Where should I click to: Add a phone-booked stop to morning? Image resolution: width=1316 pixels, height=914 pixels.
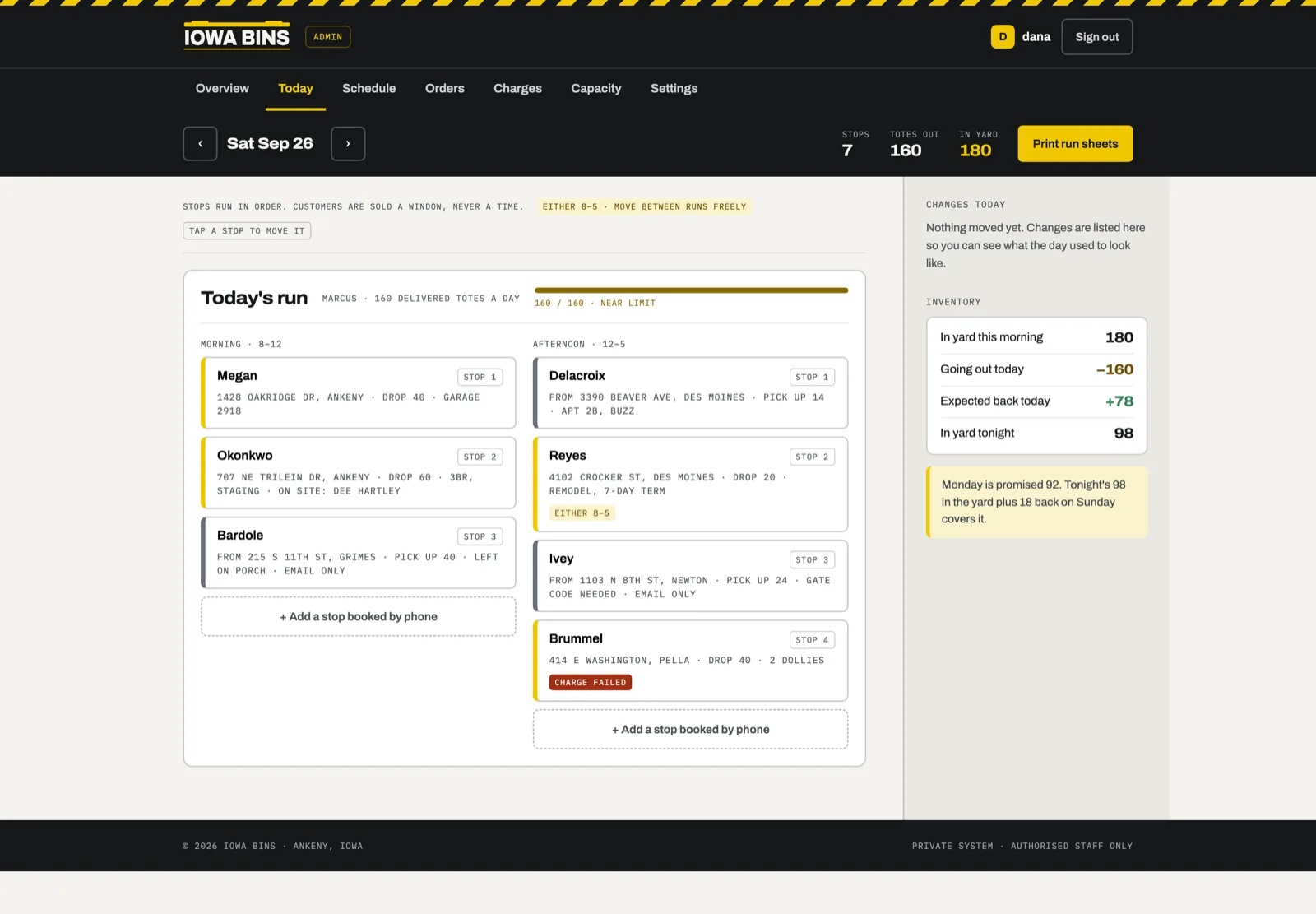coord(359,616)
